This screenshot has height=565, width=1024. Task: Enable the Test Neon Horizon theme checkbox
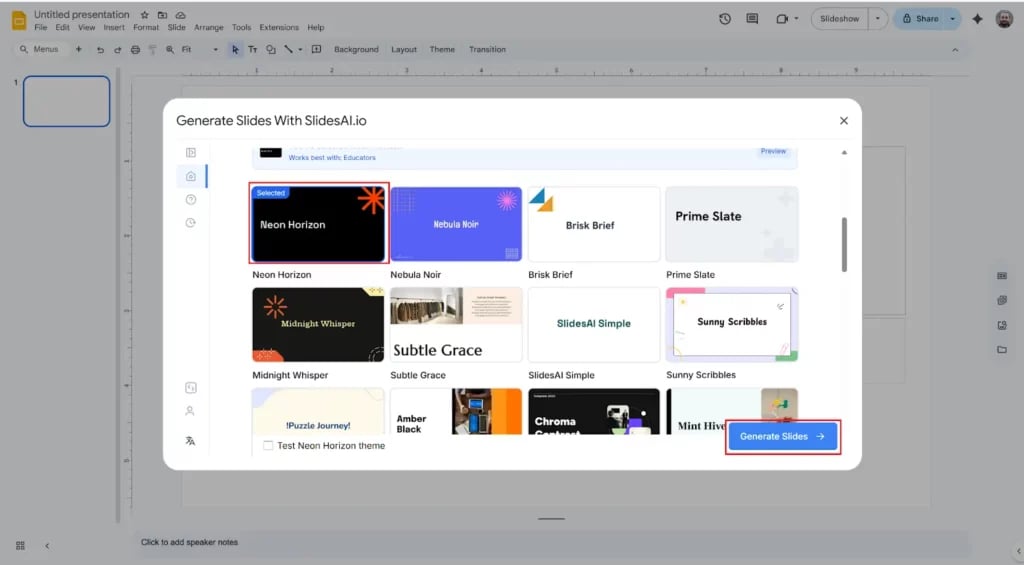click(268, 446)
